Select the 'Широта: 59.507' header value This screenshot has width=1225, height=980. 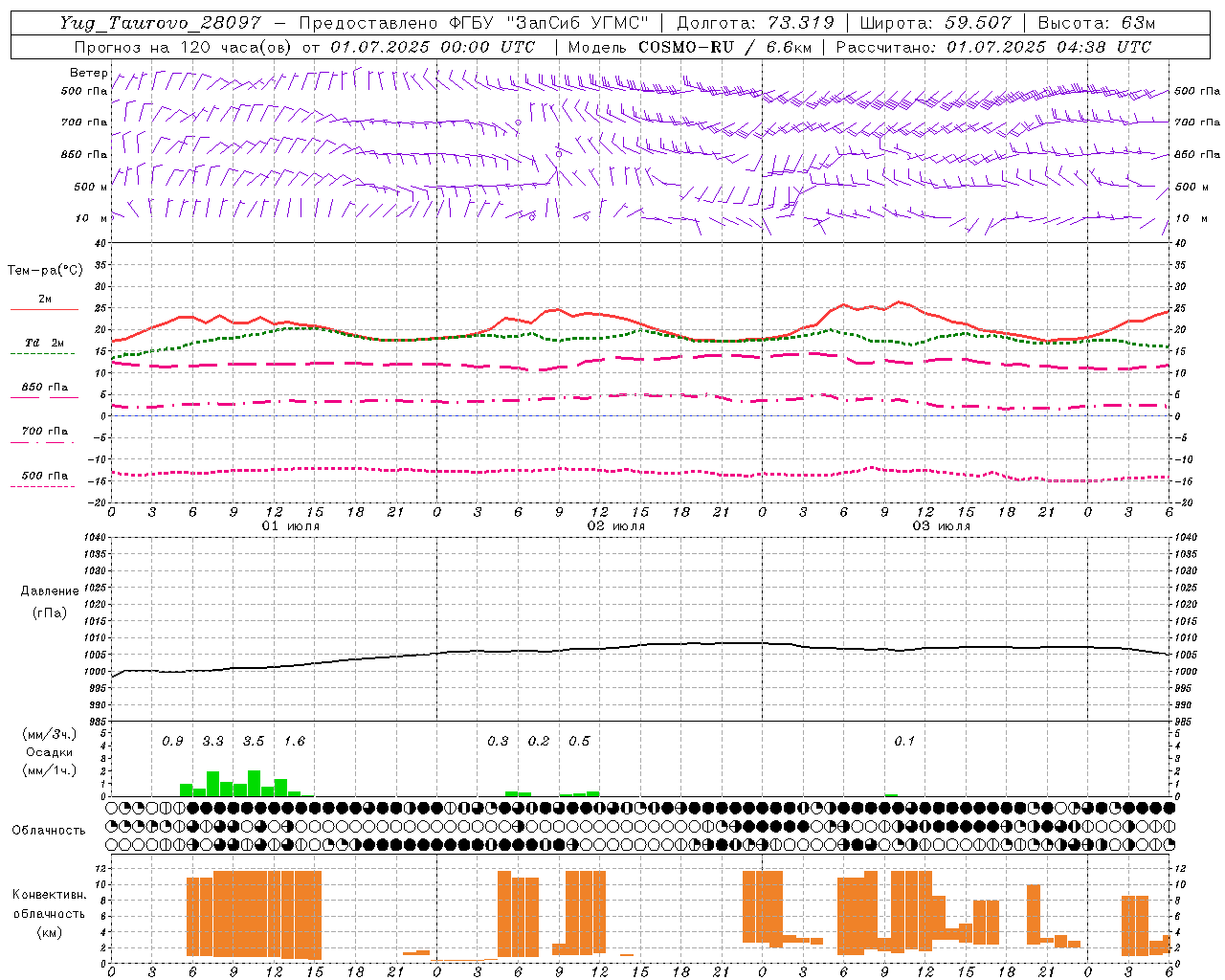pos(935,23)
